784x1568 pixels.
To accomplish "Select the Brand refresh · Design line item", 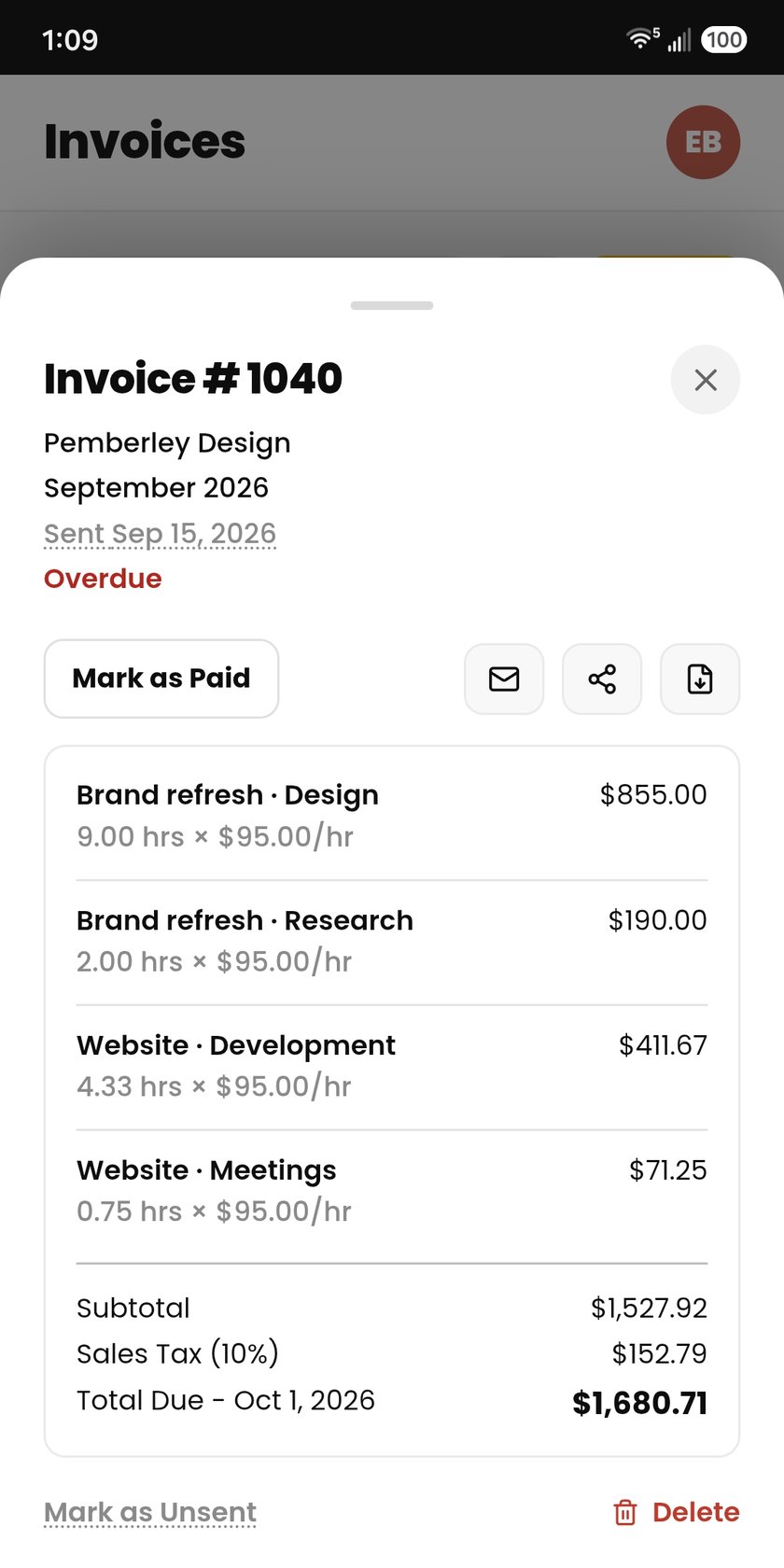I will (x=392, y=816).
